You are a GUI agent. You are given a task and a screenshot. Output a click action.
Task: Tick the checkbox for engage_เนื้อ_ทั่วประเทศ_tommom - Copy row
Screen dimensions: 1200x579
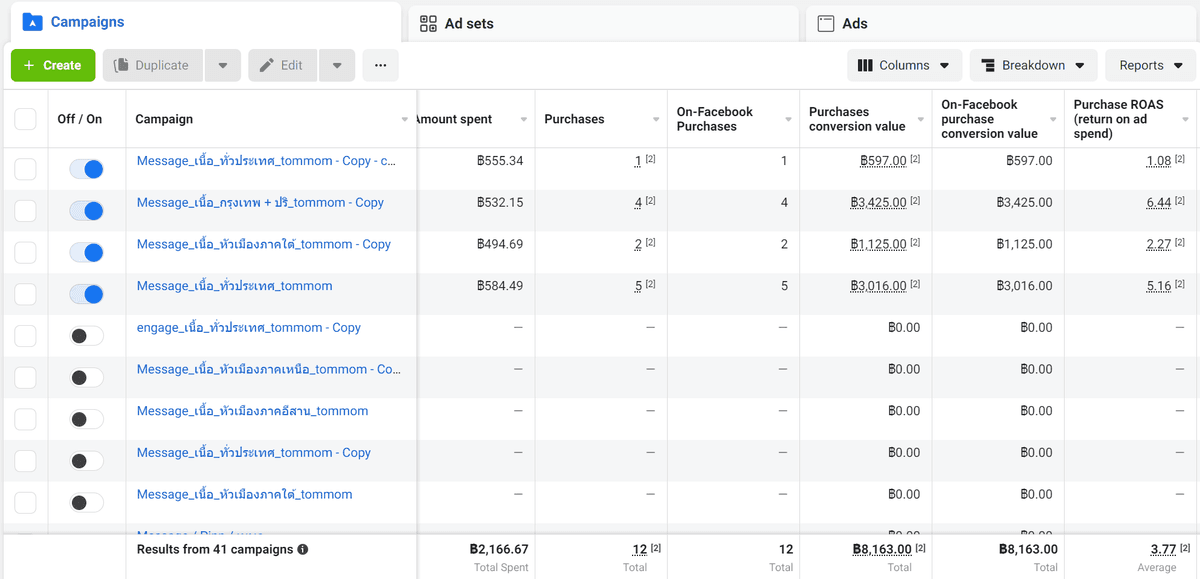tap(26, 336)
